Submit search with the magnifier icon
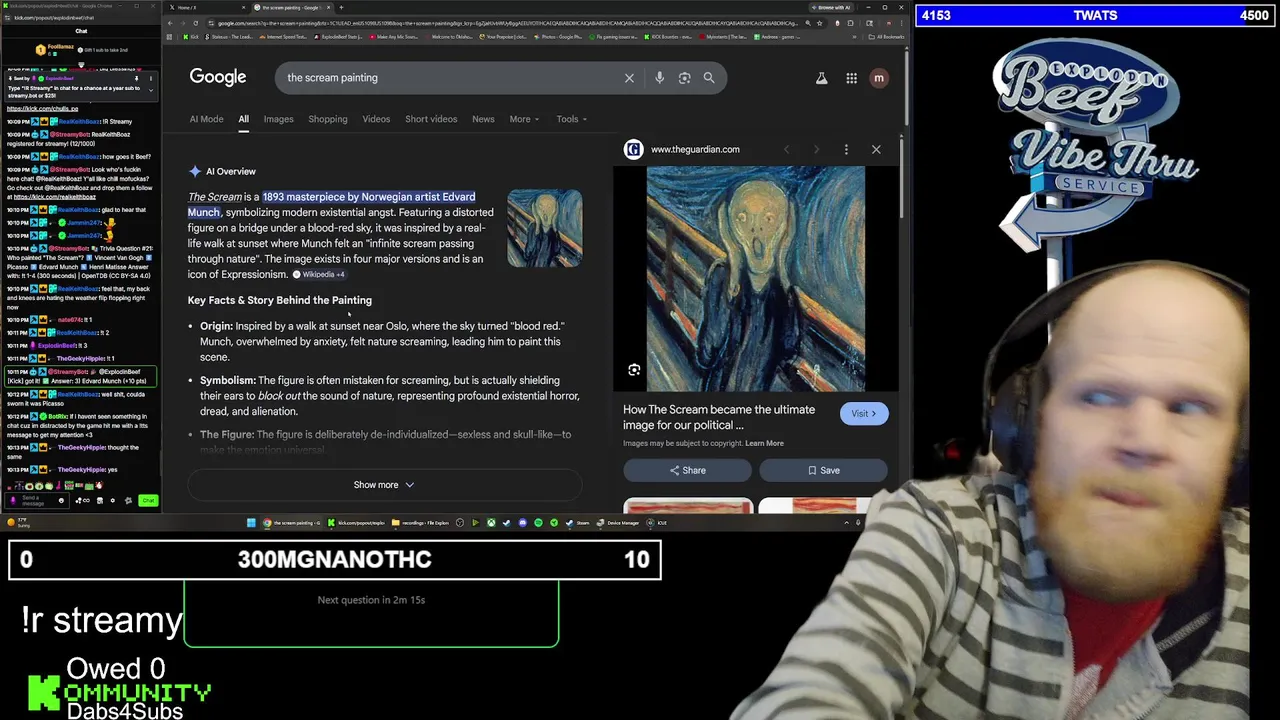This screenshot has width=1280, height=720. 709,78
